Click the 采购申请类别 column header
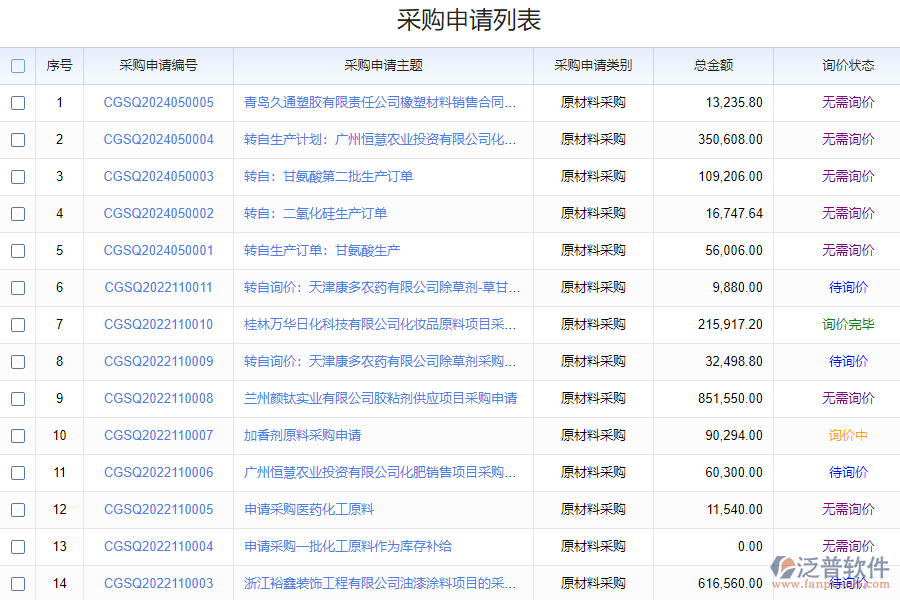The height and width of the screenshot is (600, 900). pos(592,65)
